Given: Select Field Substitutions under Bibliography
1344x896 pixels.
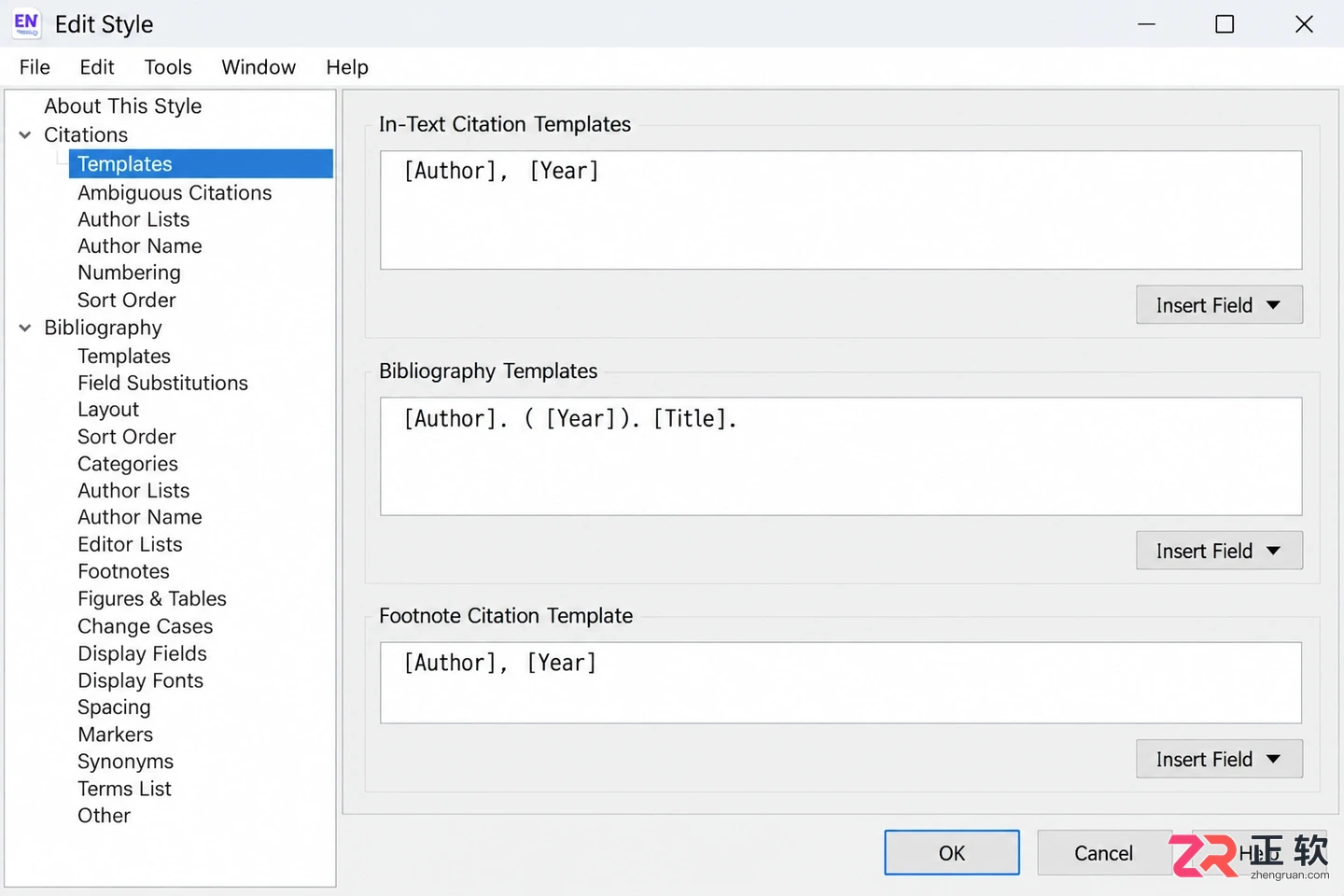Looking at the screenshot, I should (162, 384).
